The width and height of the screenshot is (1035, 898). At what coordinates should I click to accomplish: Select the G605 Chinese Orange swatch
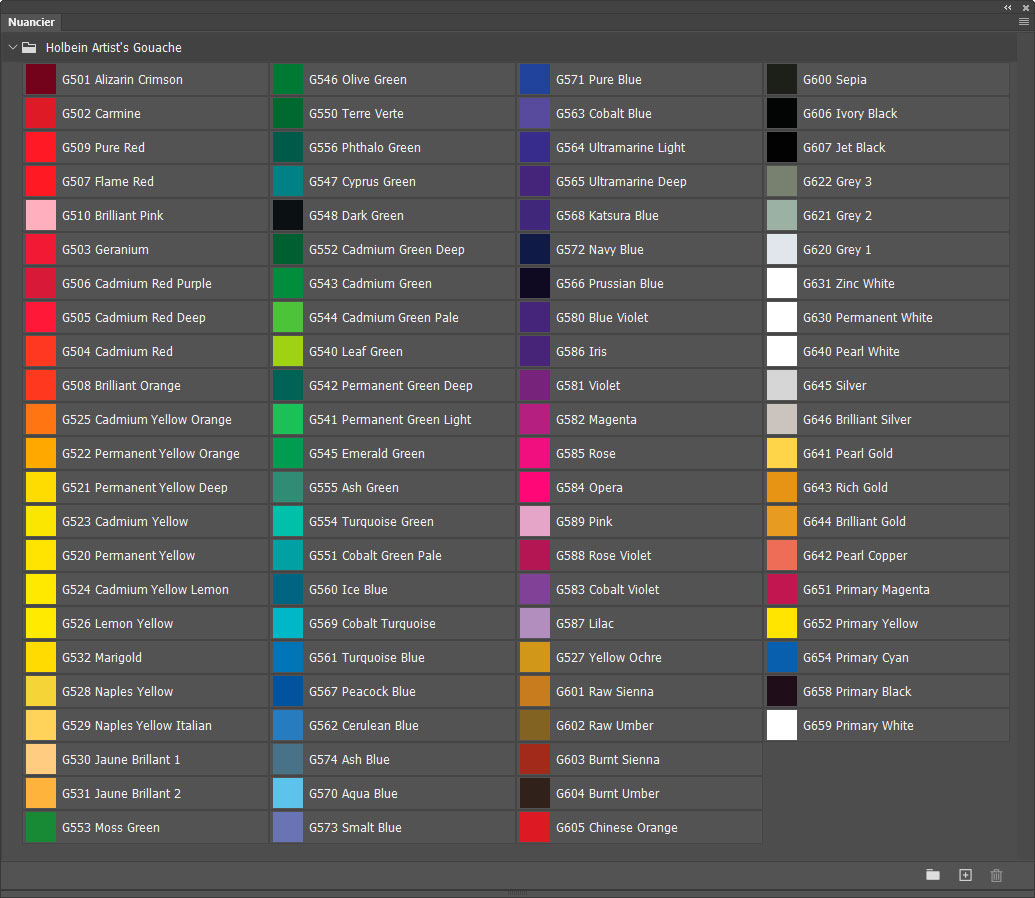[x=535, y=828]
